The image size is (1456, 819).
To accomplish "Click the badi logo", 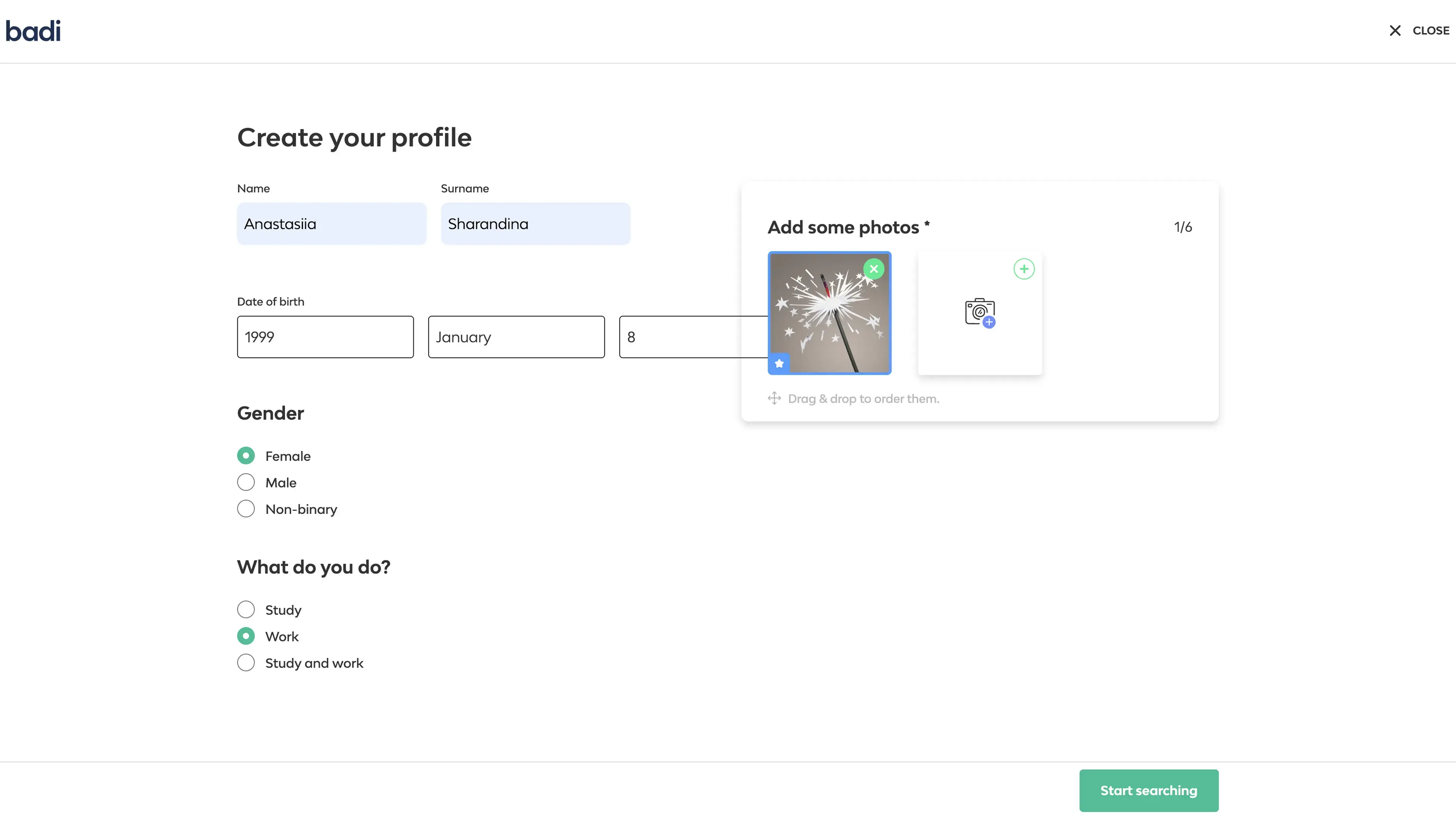I will point(33,31).
